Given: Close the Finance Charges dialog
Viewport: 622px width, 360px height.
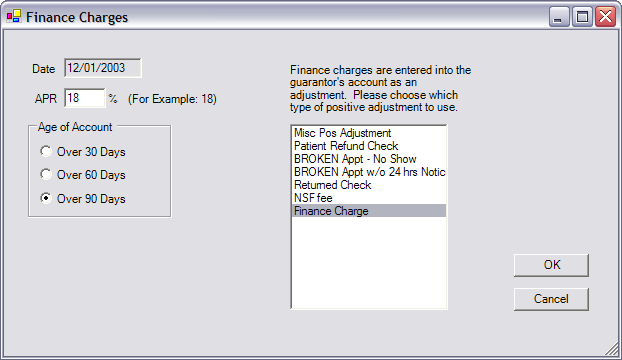Looking at the screenshot, I should click(x=605, y=17).
